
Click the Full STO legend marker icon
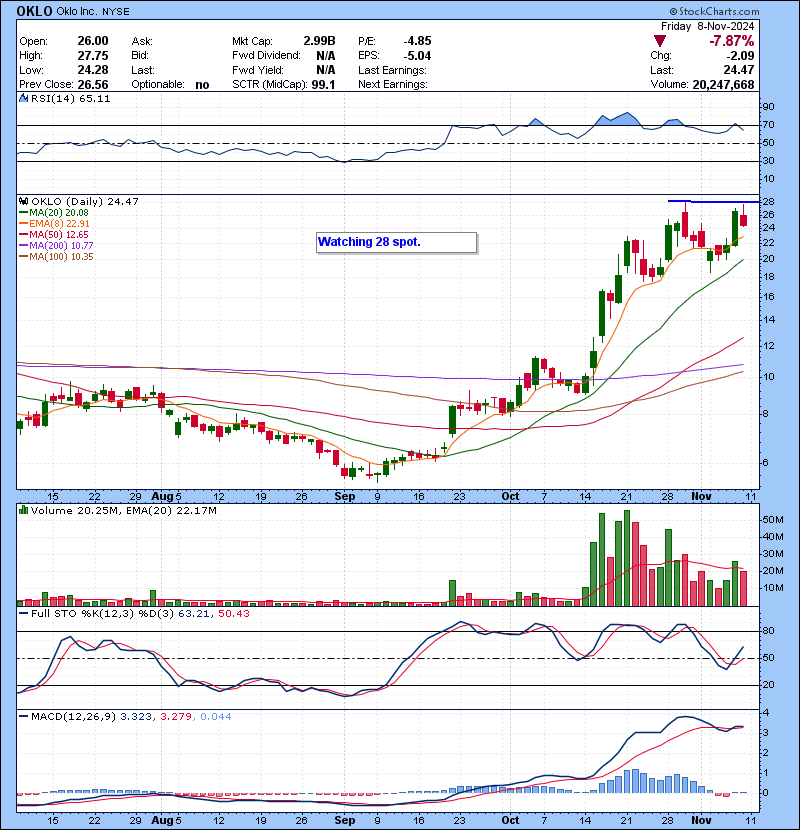(x=22, y=612)
